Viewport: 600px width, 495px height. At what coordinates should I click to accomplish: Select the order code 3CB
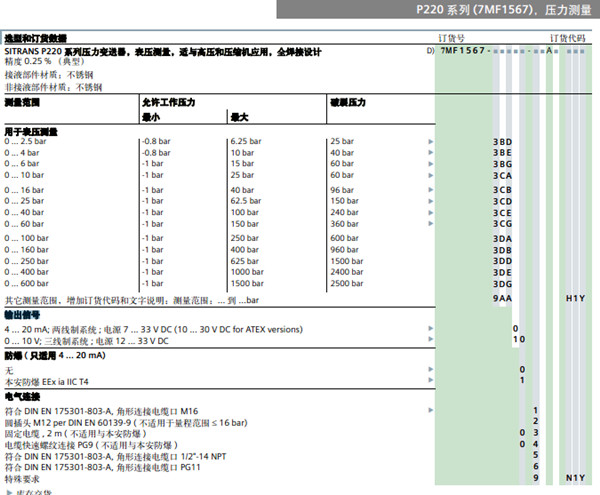tap(502, 190)
